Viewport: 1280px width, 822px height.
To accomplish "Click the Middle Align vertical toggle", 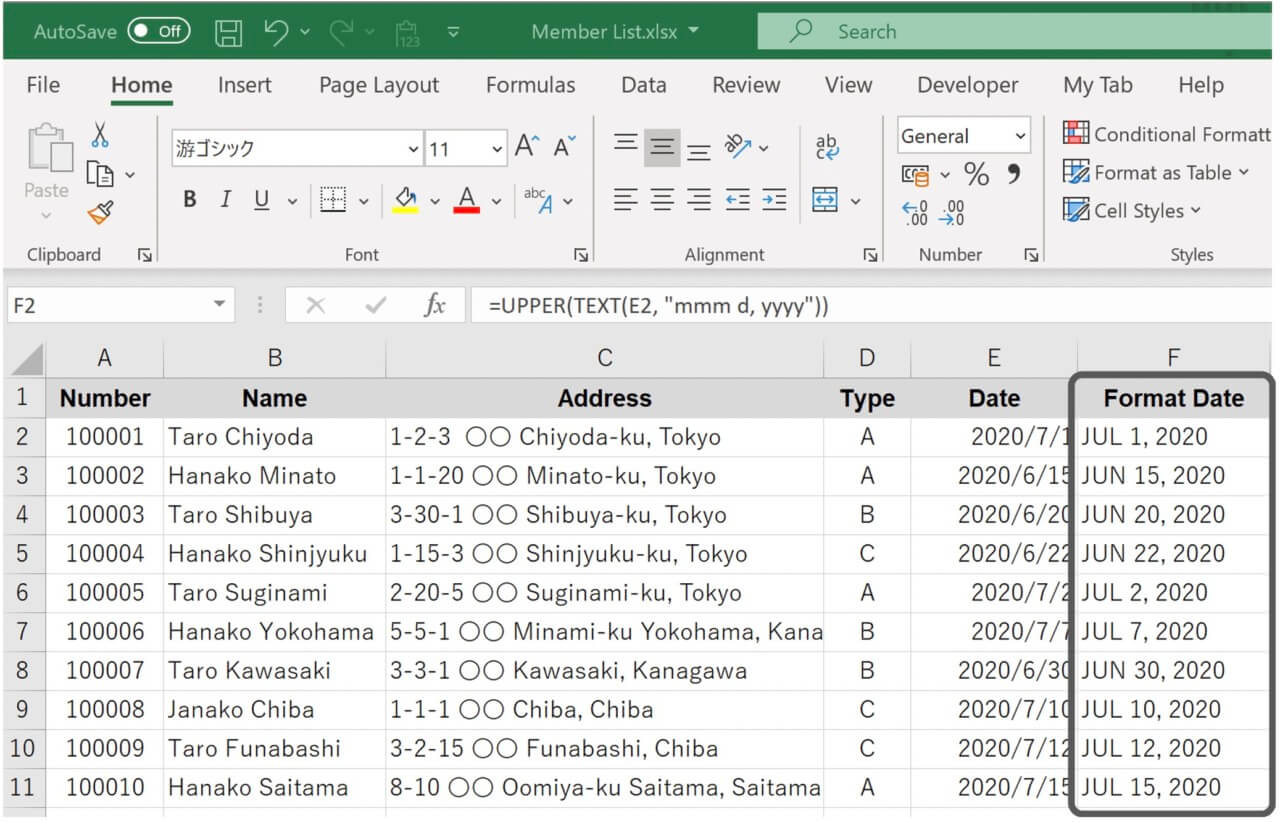I will (662, 145).
